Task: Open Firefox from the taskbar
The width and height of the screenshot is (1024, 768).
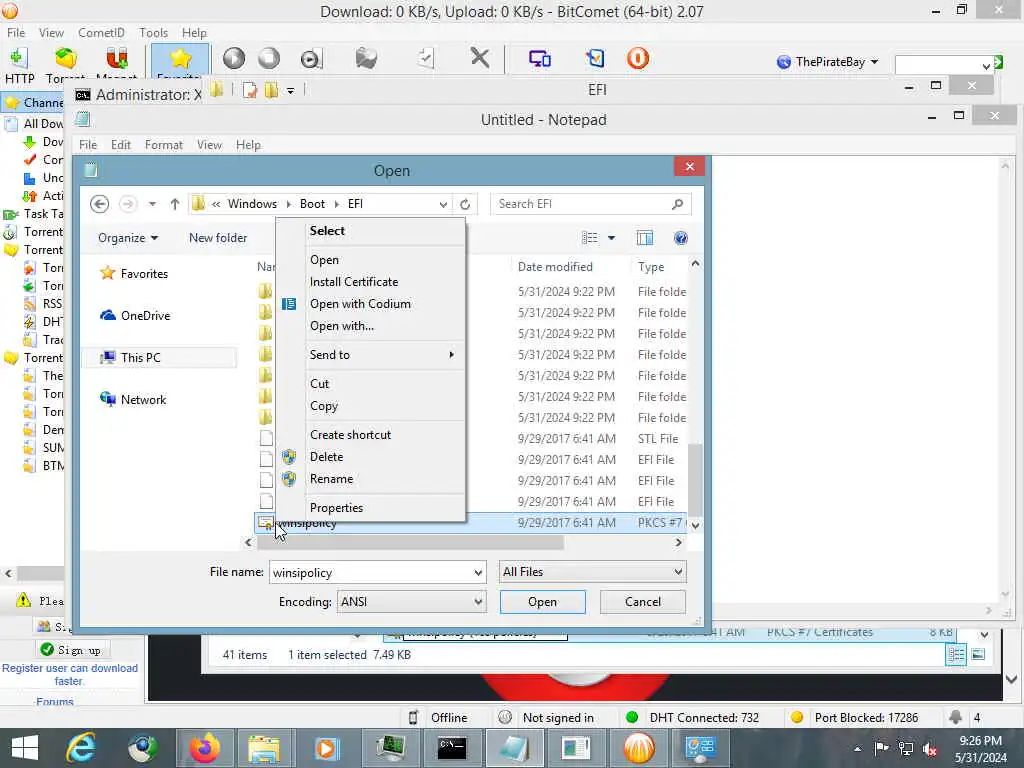Action: 204,748
